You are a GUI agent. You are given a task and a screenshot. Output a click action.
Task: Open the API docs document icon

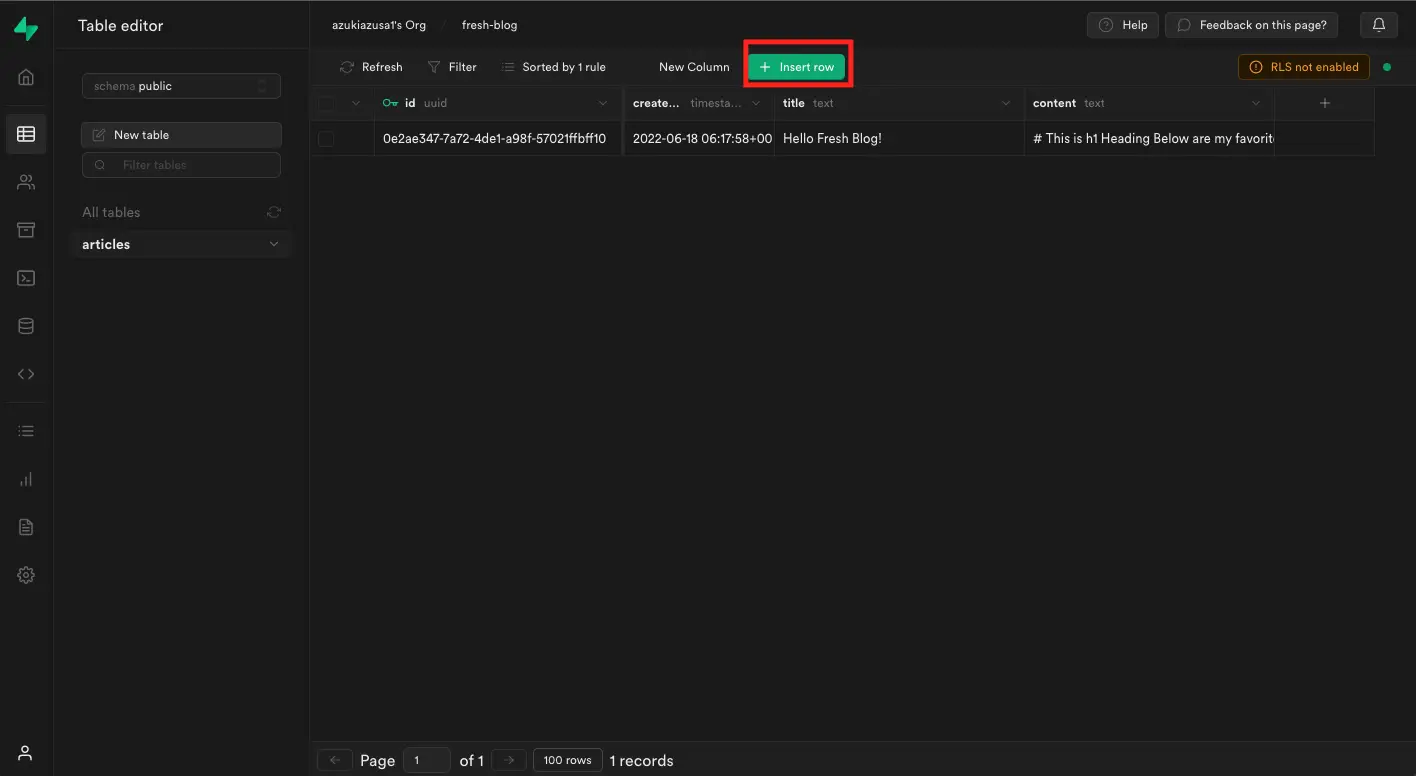click(x=26, y=527)
